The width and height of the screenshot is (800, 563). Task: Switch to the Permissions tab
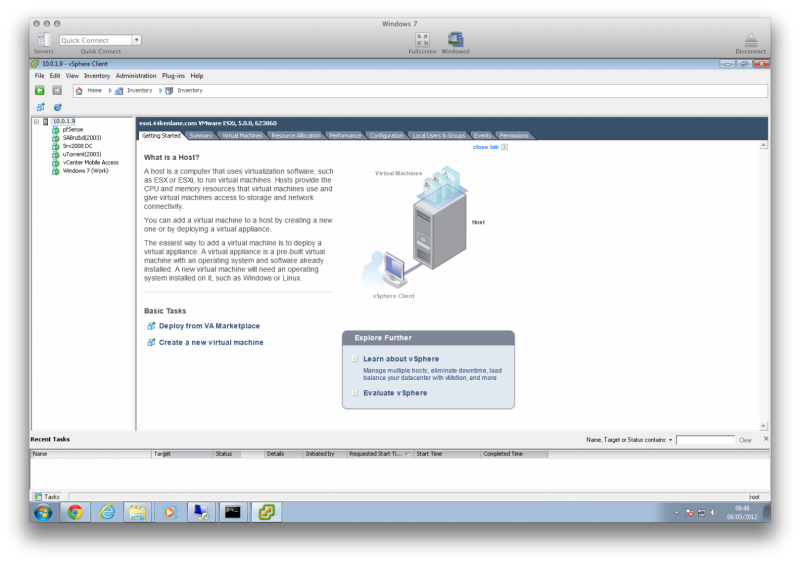coord(514,135)
